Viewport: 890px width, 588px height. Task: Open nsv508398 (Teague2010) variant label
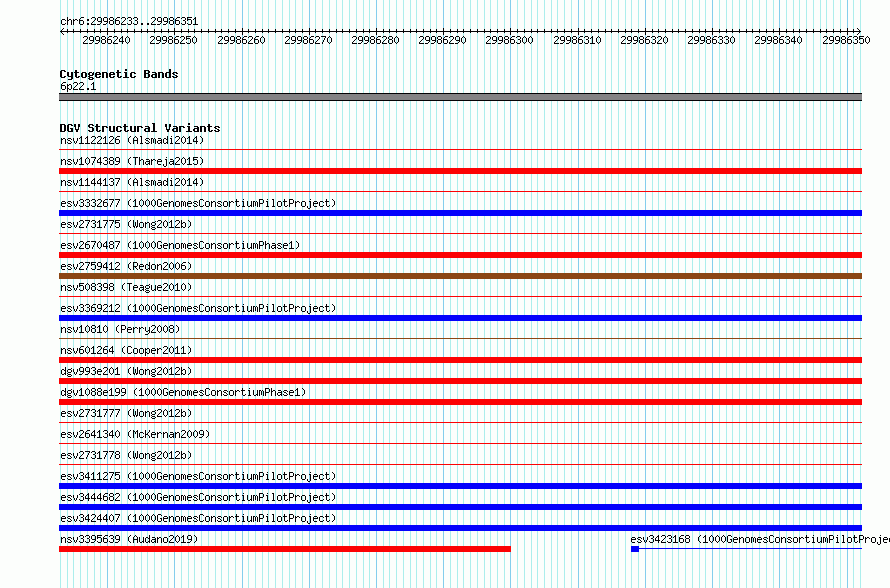coord(126,287)
